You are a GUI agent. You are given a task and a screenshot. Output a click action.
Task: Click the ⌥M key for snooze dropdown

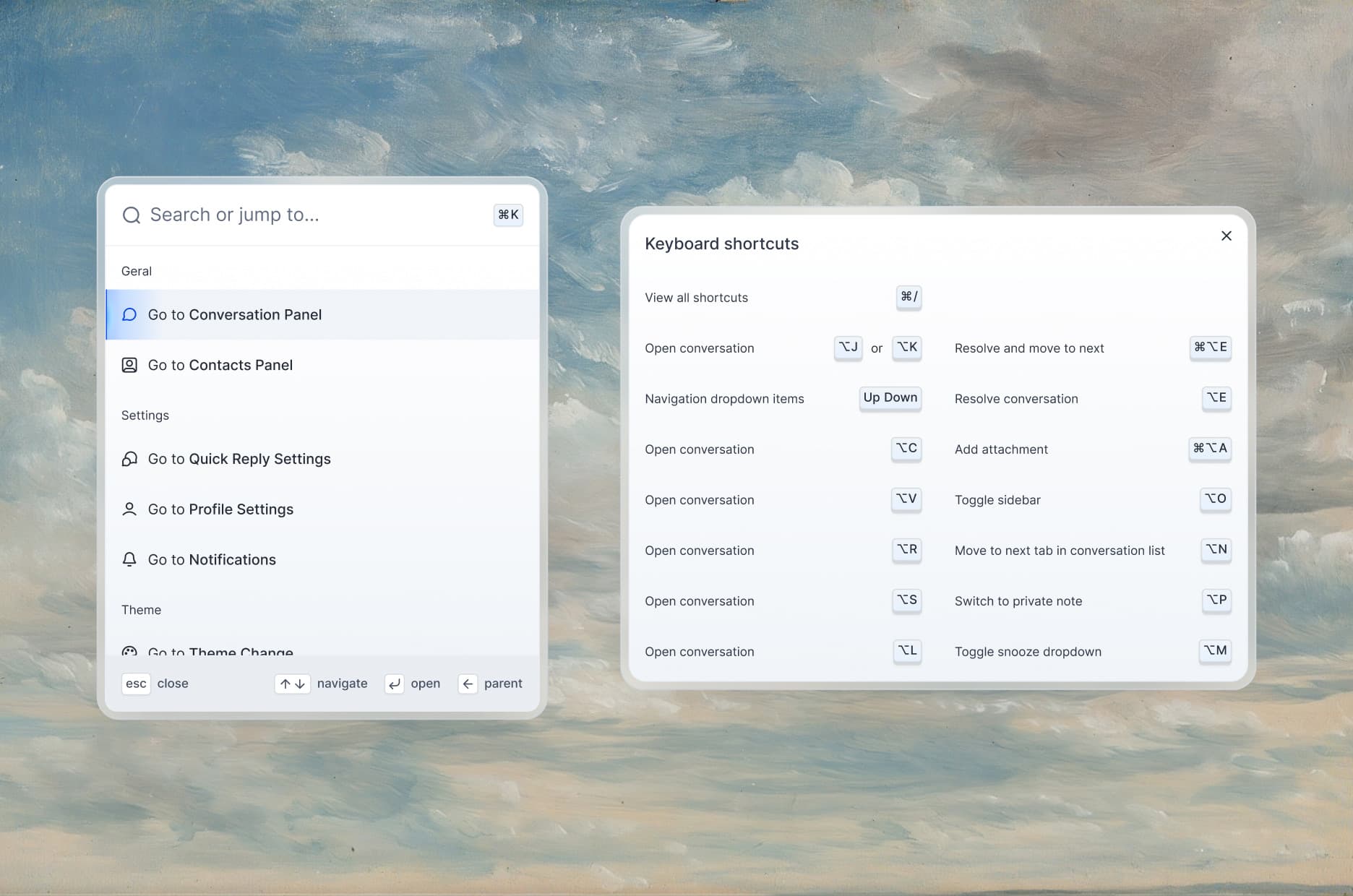pos(1216,651)
